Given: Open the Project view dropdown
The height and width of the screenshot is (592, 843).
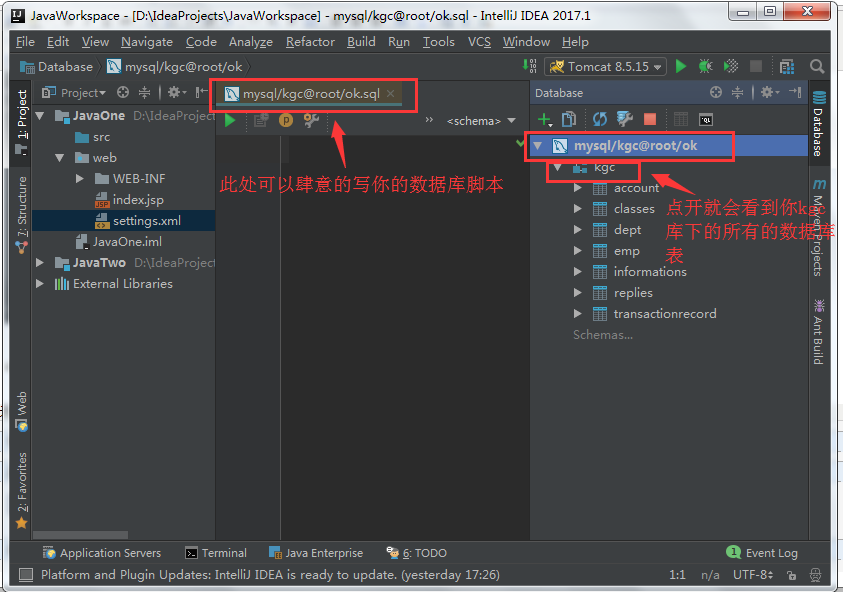Looking at the screenshot, I should click(83, 92).
